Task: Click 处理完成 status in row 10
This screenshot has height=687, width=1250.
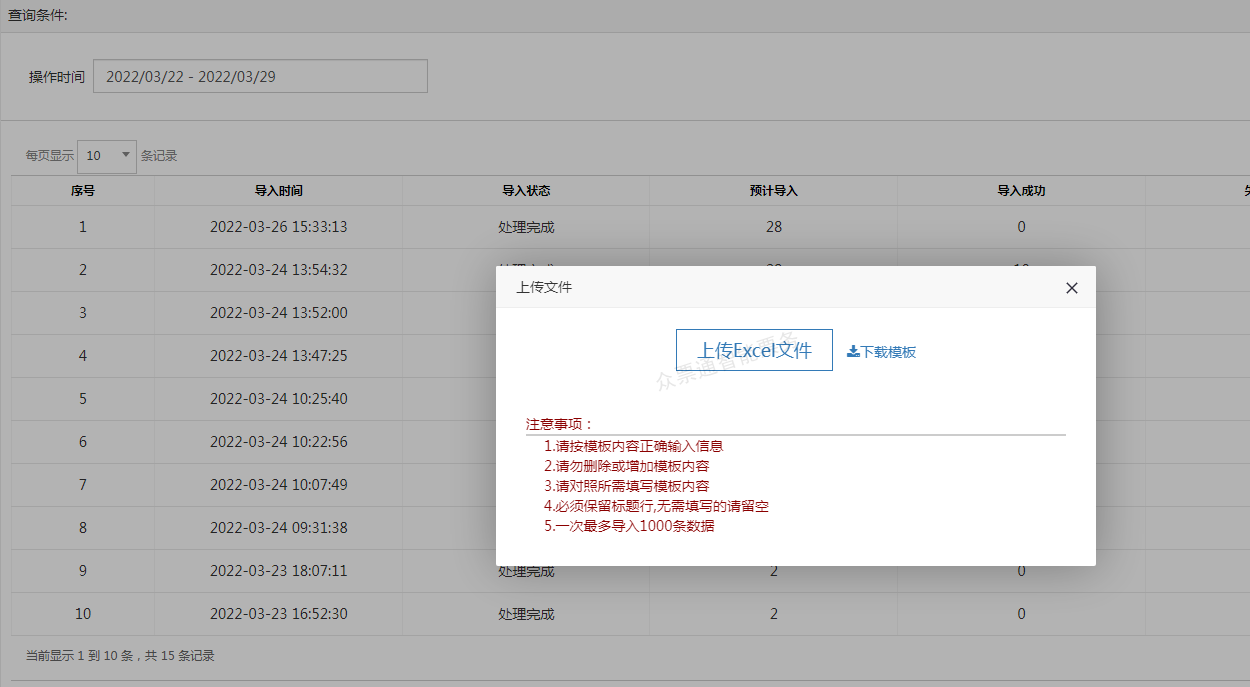Action: [526, 614]
